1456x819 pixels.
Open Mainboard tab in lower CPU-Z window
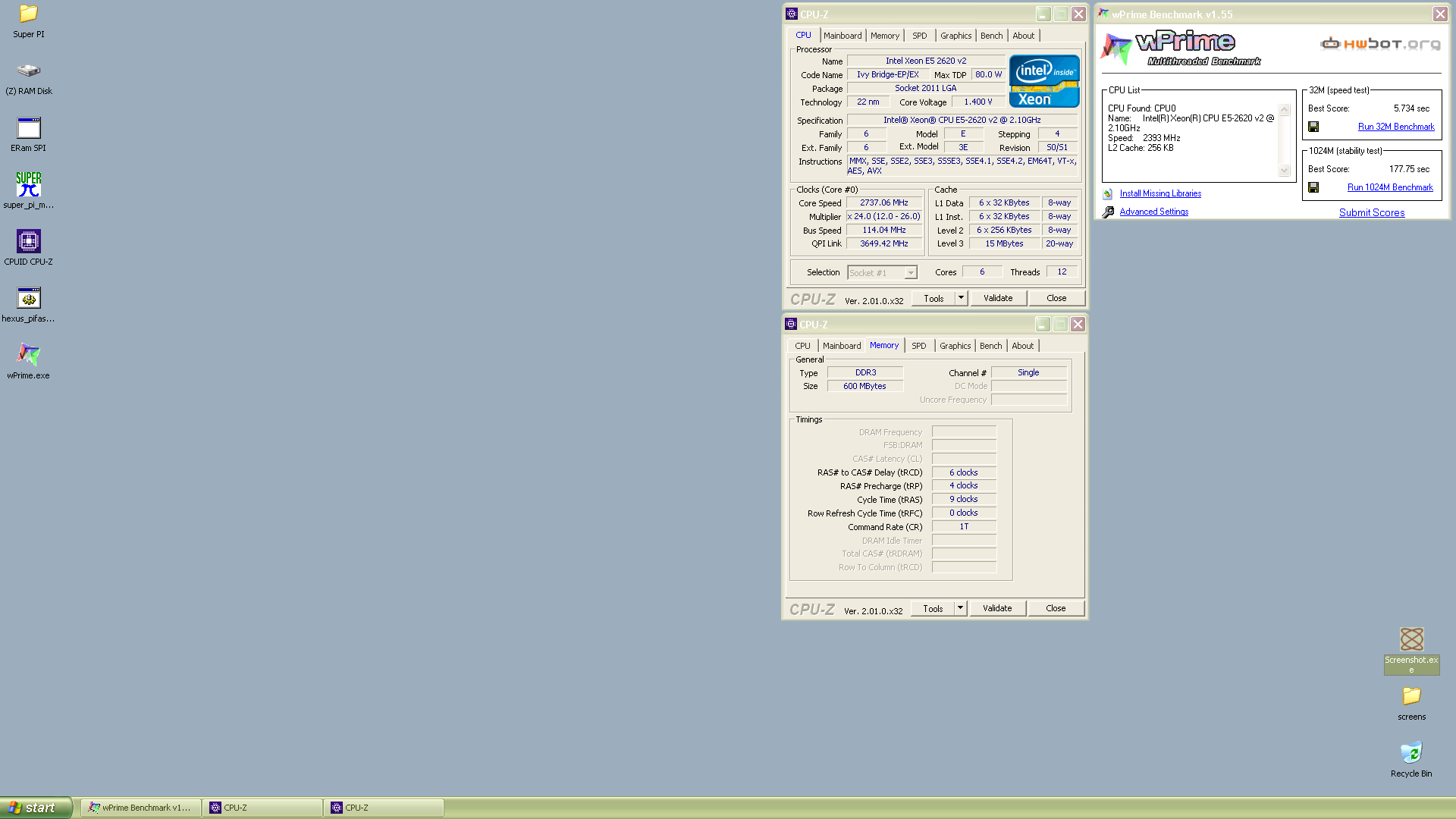[x=842, y=346]
